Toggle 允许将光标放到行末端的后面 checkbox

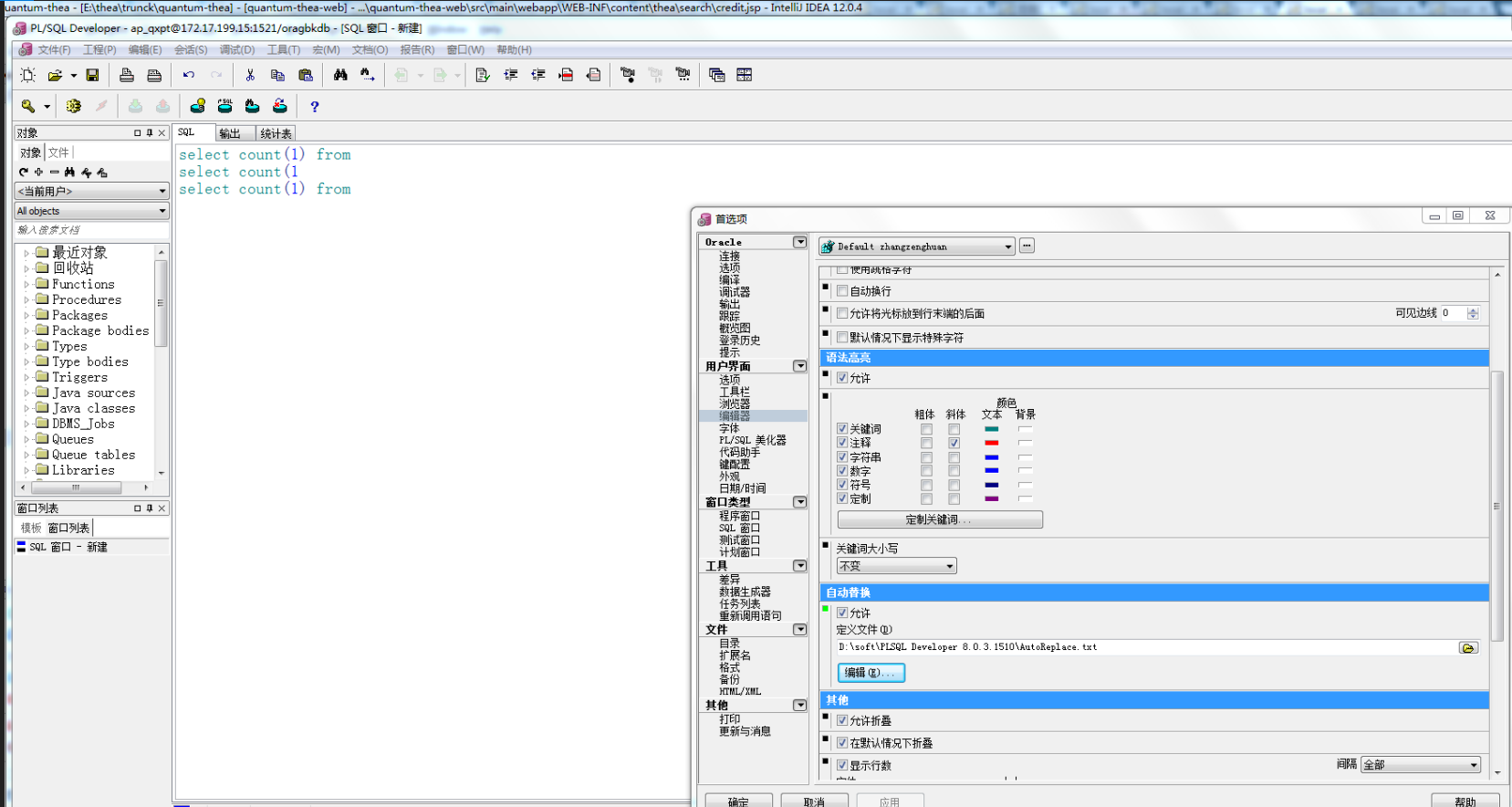coord(842,313)
